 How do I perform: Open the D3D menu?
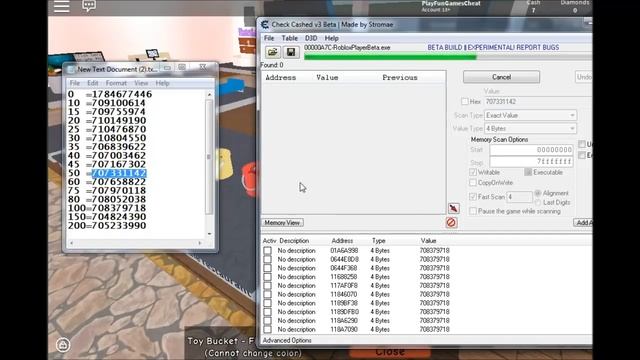311,38
